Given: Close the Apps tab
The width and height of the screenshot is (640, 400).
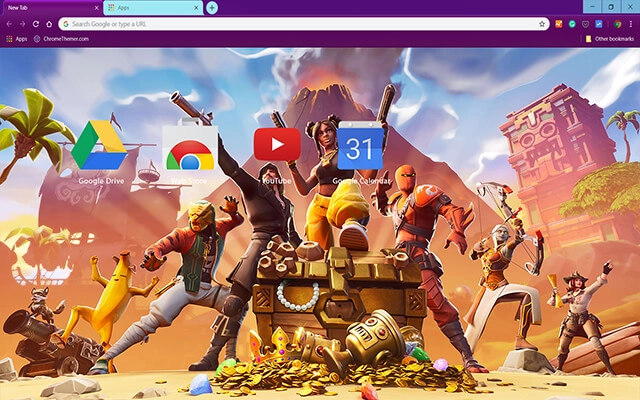Looking at the screenshot, I should click(x=196, y=8).
